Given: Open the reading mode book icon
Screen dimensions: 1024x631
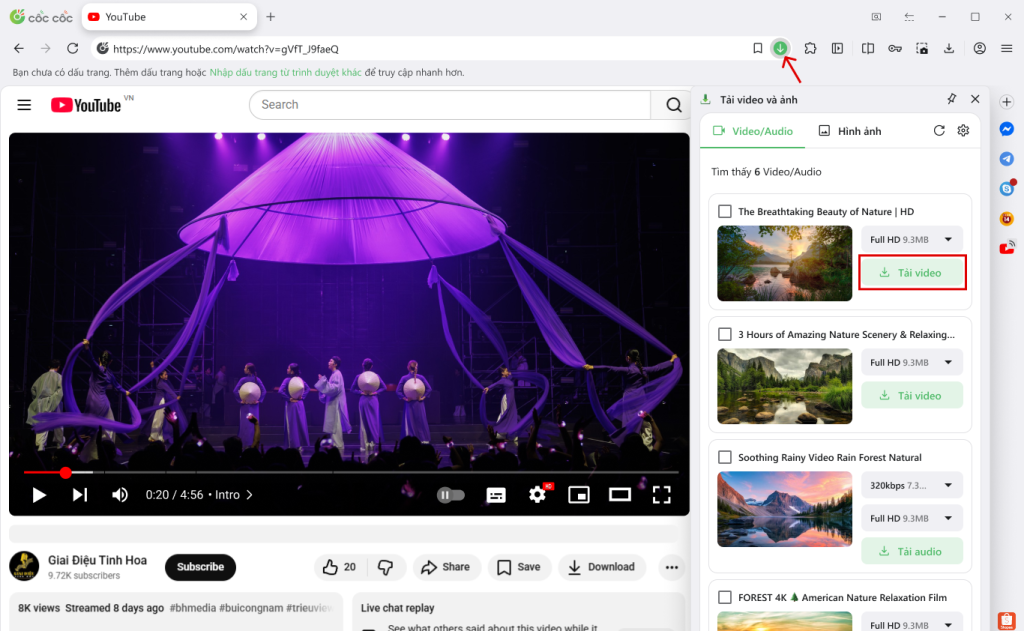Looking at the screenshot, I should coord(868,48).
